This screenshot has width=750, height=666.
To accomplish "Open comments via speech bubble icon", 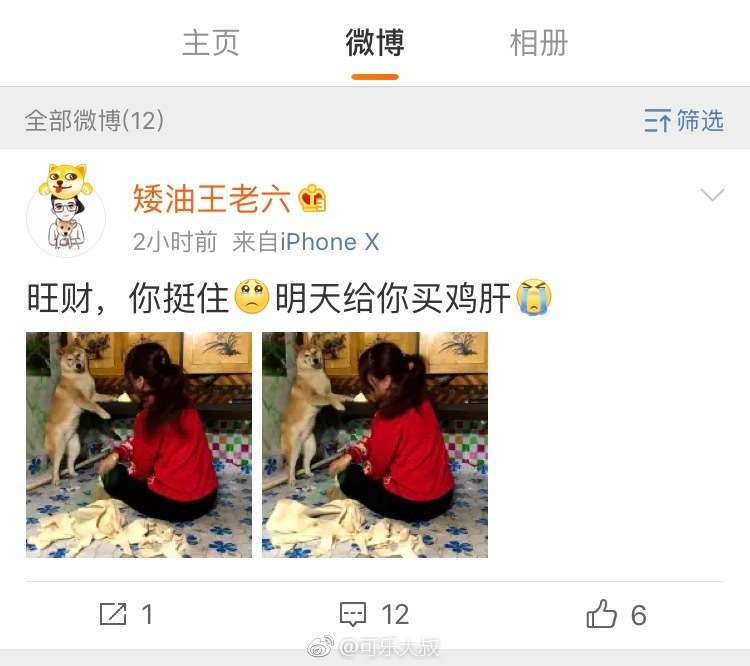I will click(x=353, y=614).
